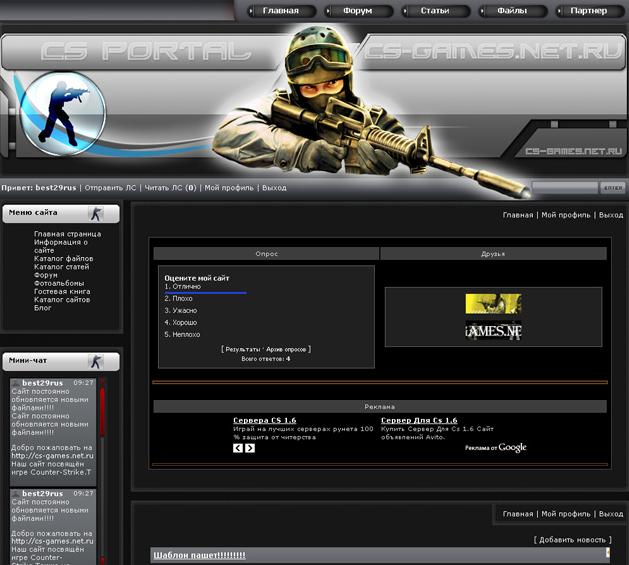Screen dimensions: 629x565
Task: Open the yellow friend banner image
Action: tap(493, 304)
